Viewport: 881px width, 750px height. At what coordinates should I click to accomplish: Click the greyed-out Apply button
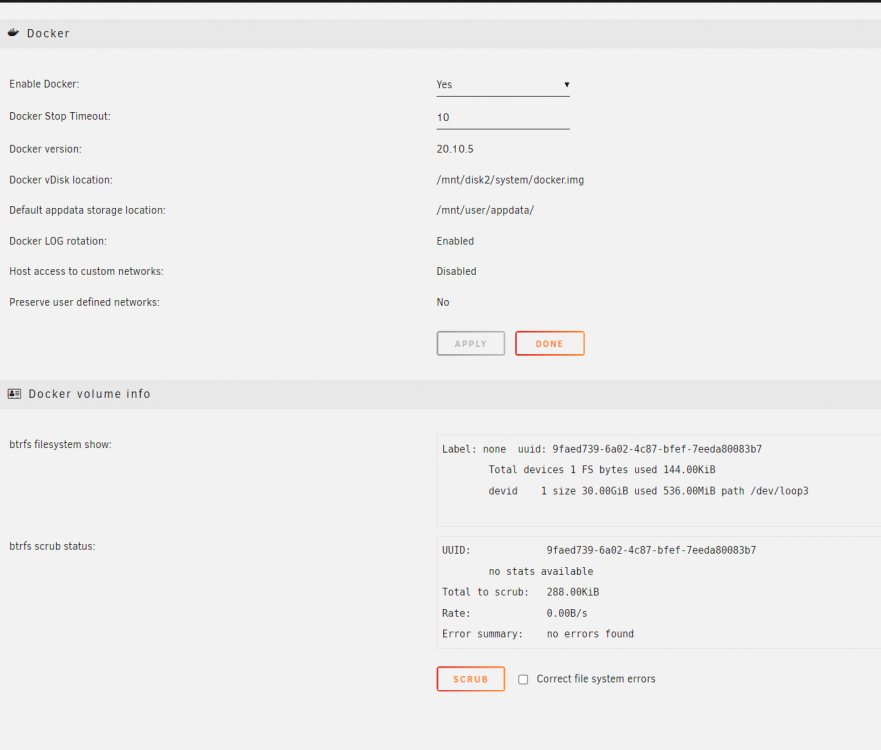pyautogui.click(x=471, y=343)
